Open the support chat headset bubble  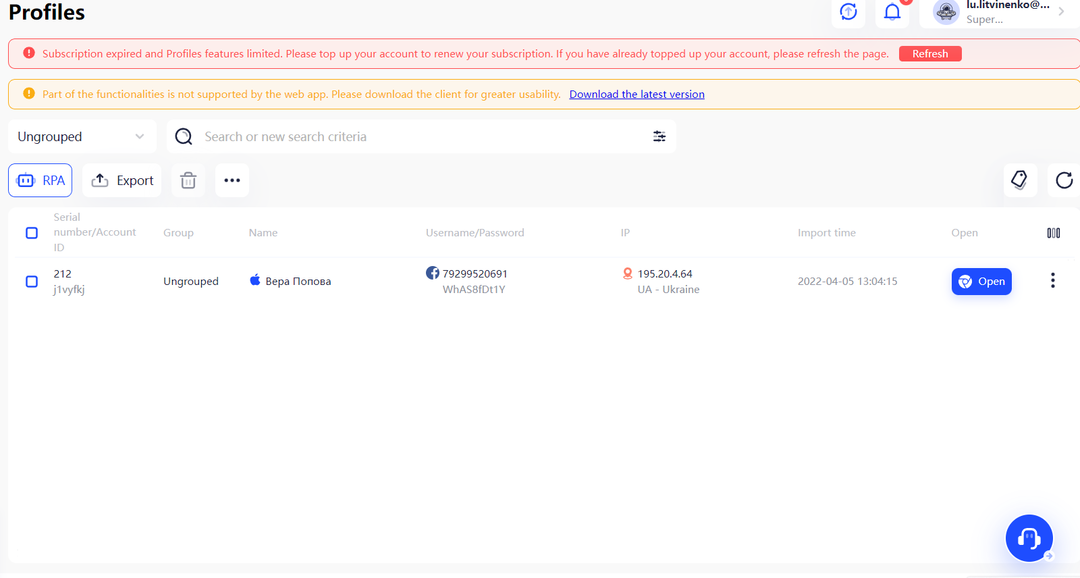pyautogui.click(x=1029, y=538)
